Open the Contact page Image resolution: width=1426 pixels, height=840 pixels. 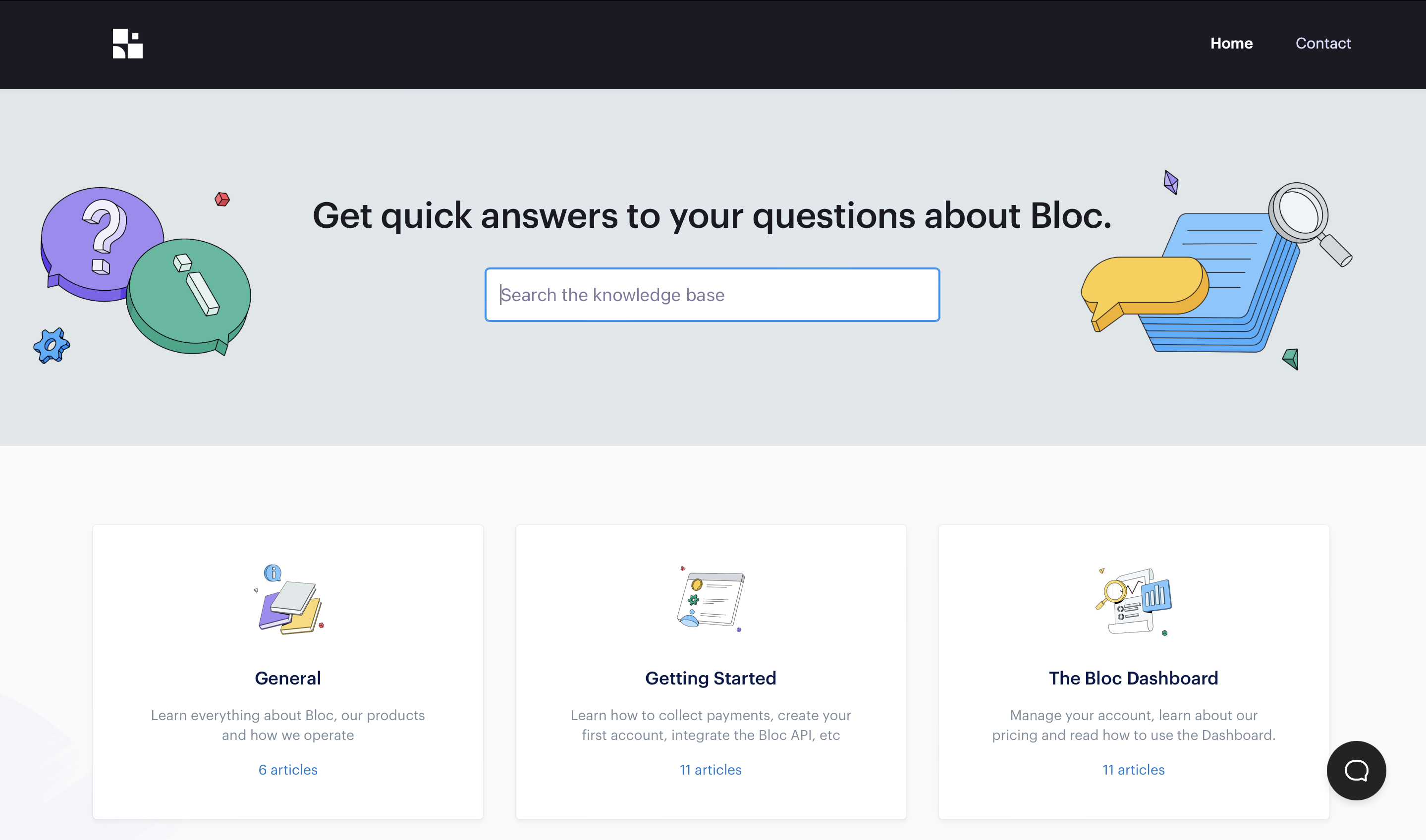1323,44
